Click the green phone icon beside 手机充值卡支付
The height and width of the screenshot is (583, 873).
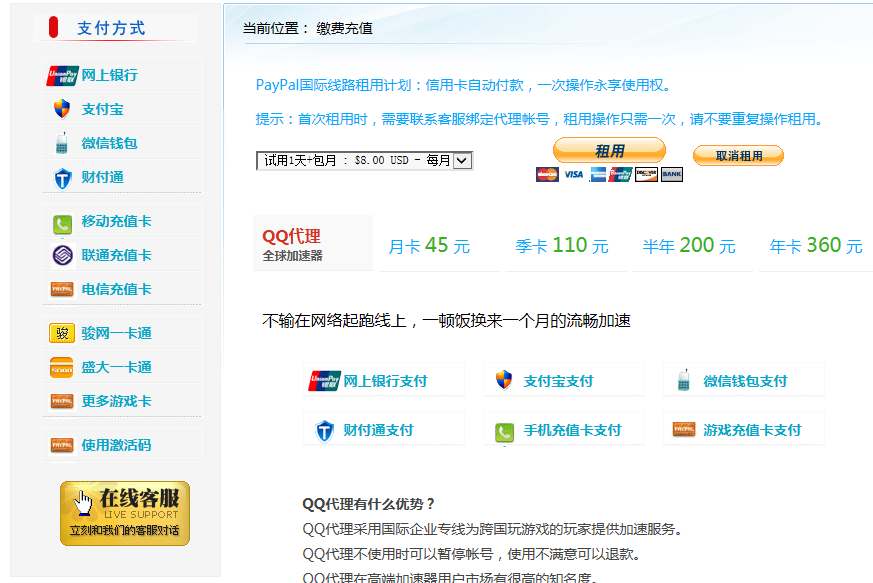pyautogui.click(x=504, y=433)
